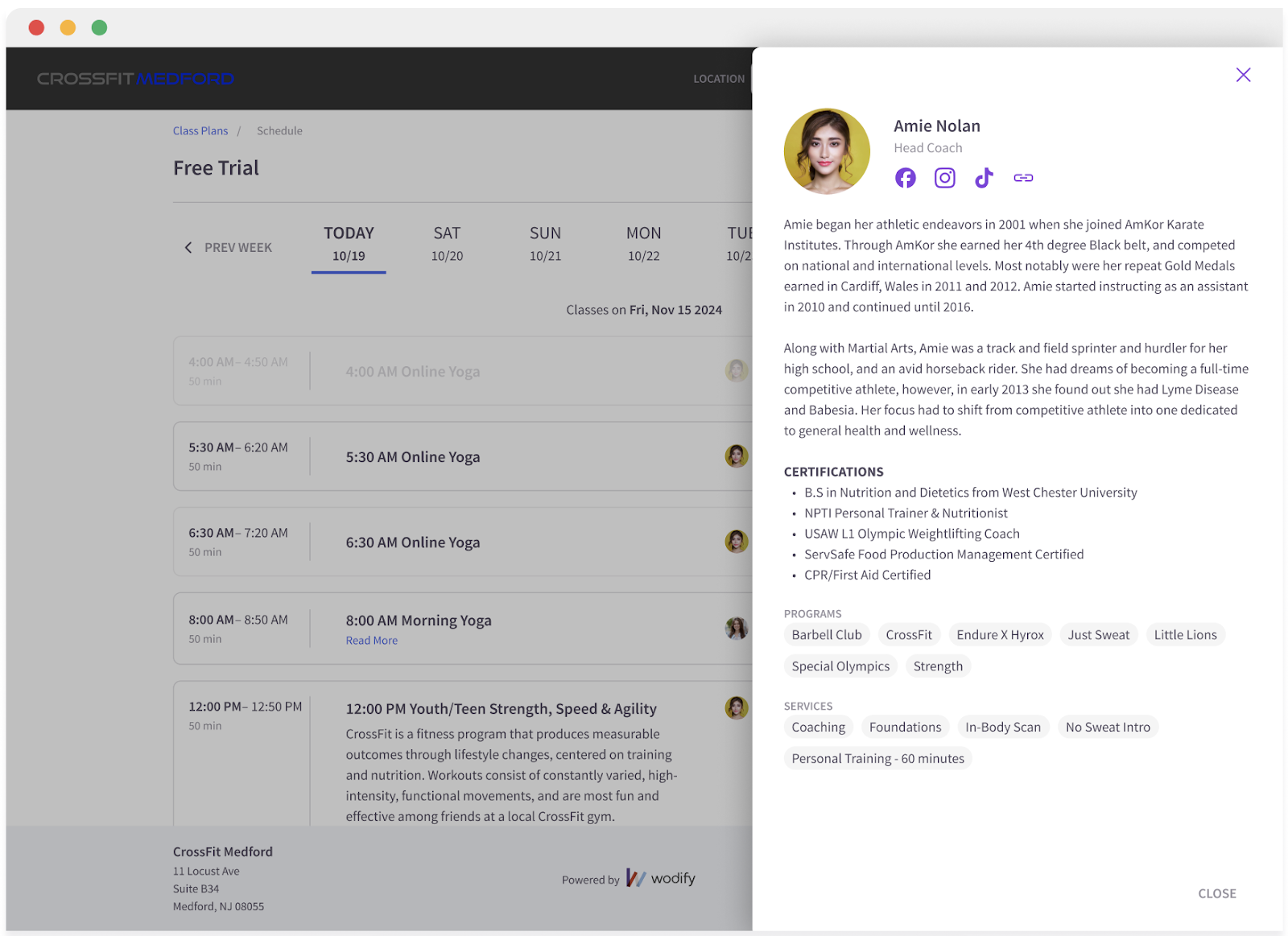Click the Special Olympics program tag
The height and width of the screenshot is (936, 1288).
point(840,666)
